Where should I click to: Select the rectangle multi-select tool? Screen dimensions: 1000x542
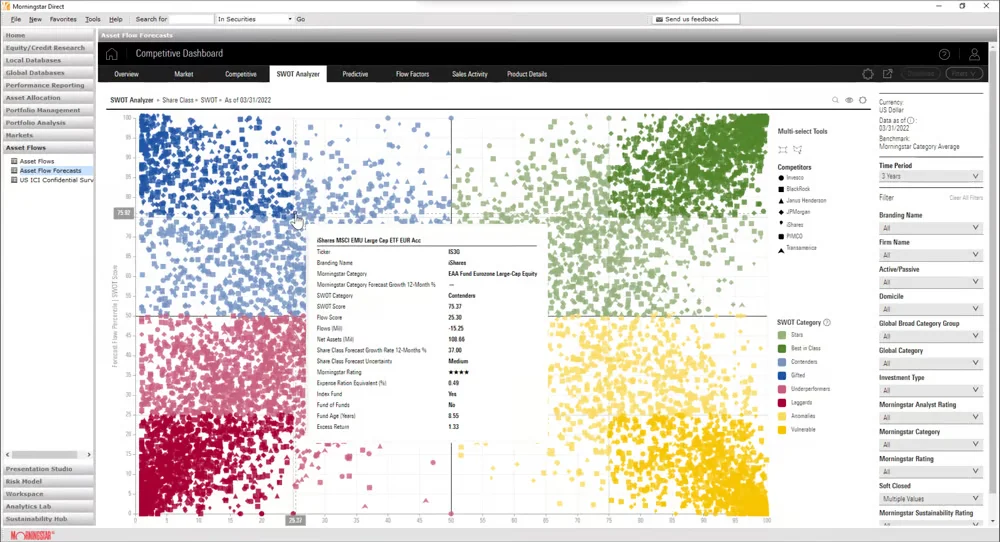(783, 149)
